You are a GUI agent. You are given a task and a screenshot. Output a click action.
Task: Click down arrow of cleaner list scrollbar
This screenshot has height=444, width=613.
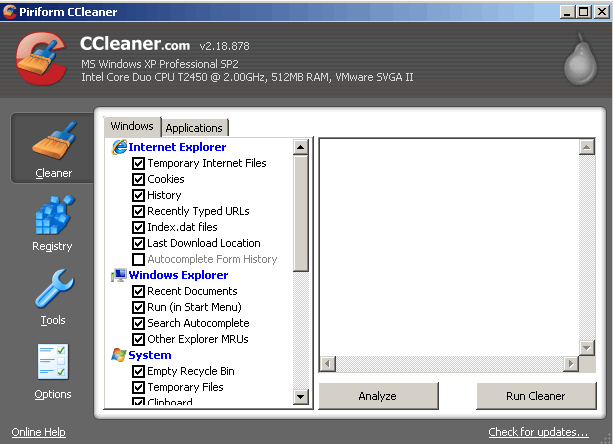click(300, 397)
